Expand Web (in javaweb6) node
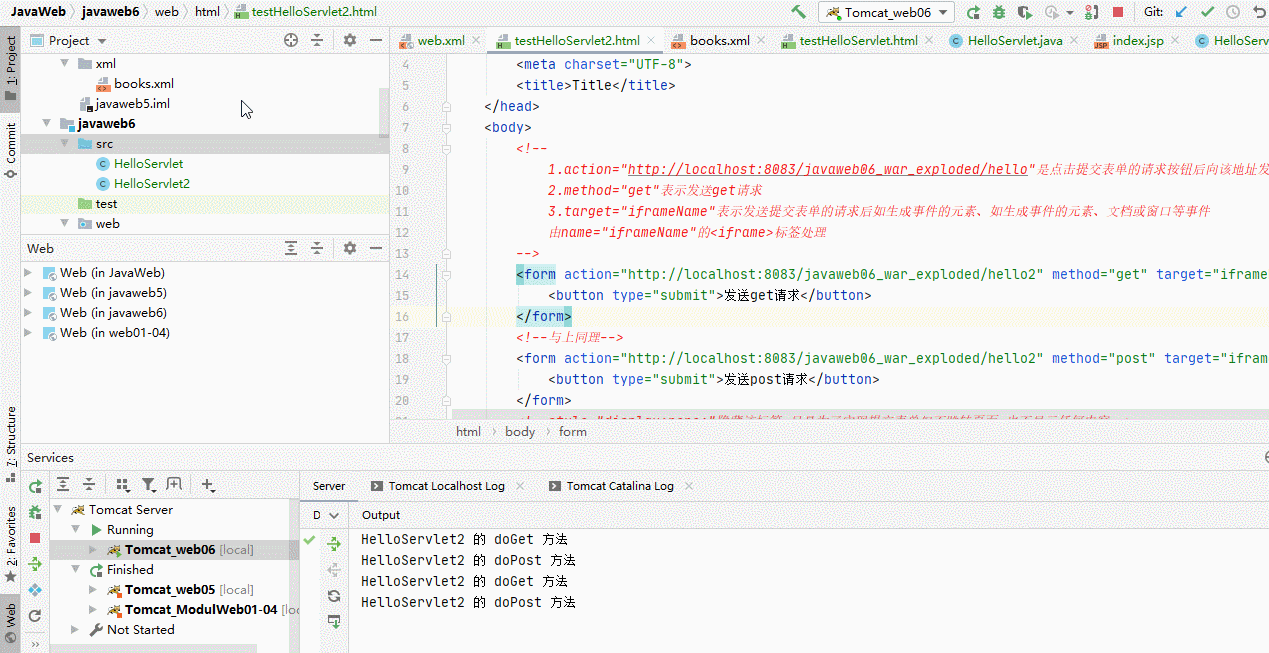The image size is (1269, 653). 29,313
